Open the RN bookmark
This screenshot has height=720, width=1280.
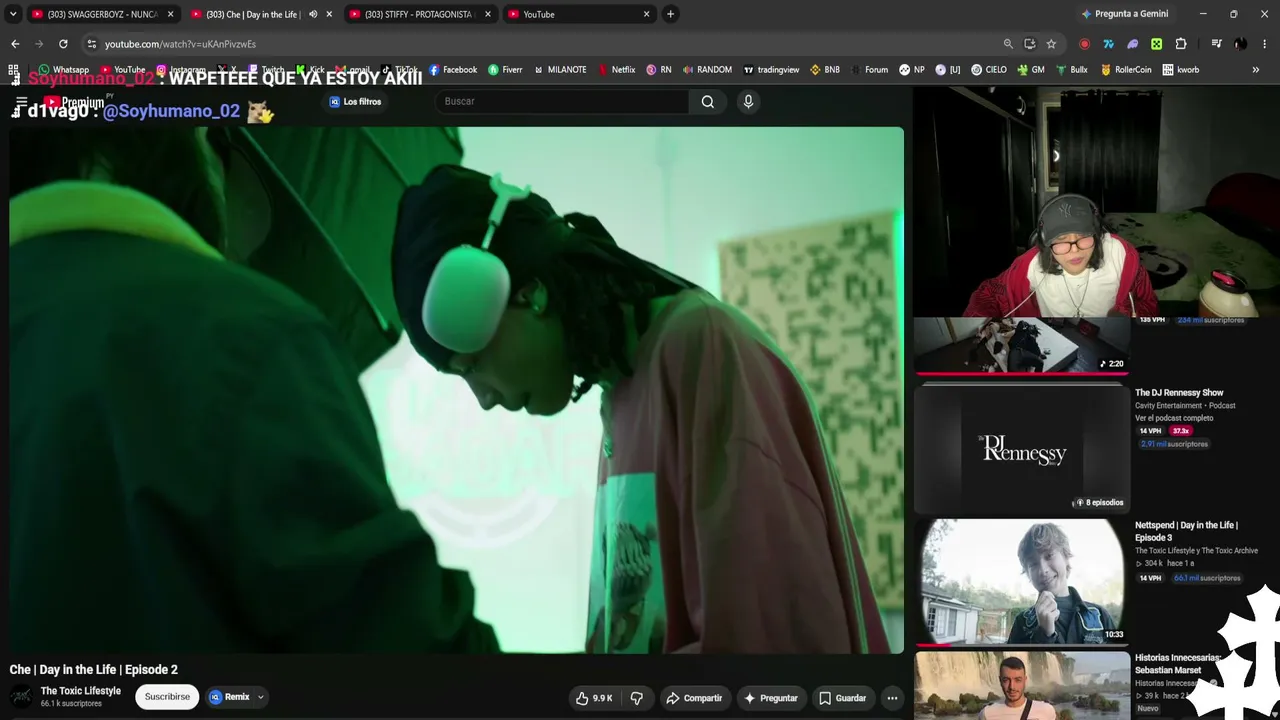pyautogui.click(x=659, y=70)
